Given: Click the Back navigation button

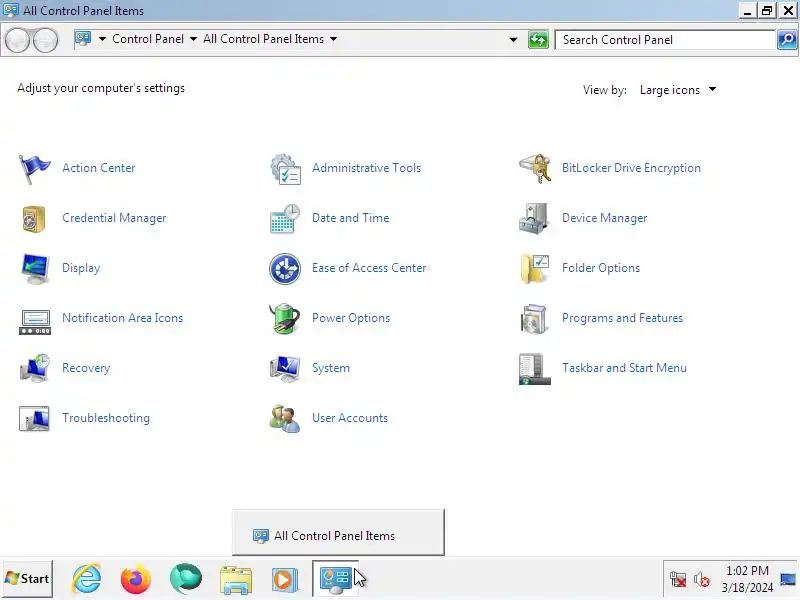Looking at the screenshot, I should [18, 40].
